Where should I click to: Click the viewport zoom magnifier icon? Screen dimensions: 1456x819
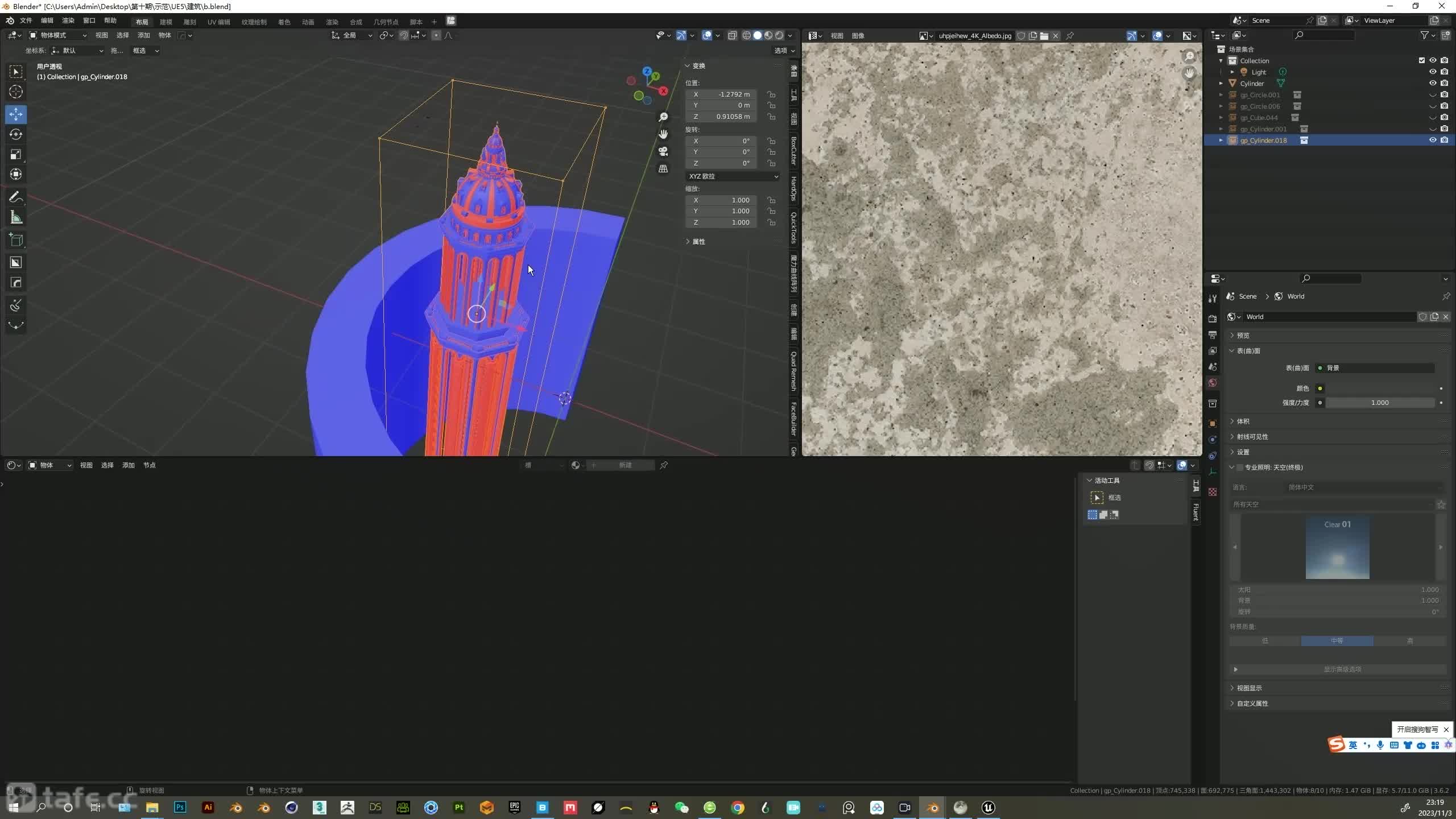pos(663,117)
